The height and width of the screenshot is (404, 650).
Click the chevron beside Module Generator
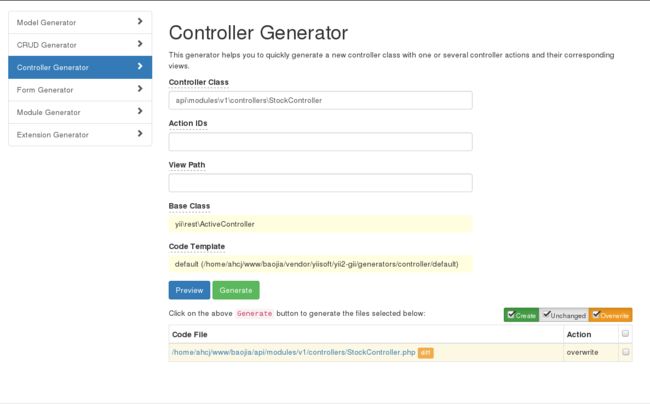pos(140,111)
